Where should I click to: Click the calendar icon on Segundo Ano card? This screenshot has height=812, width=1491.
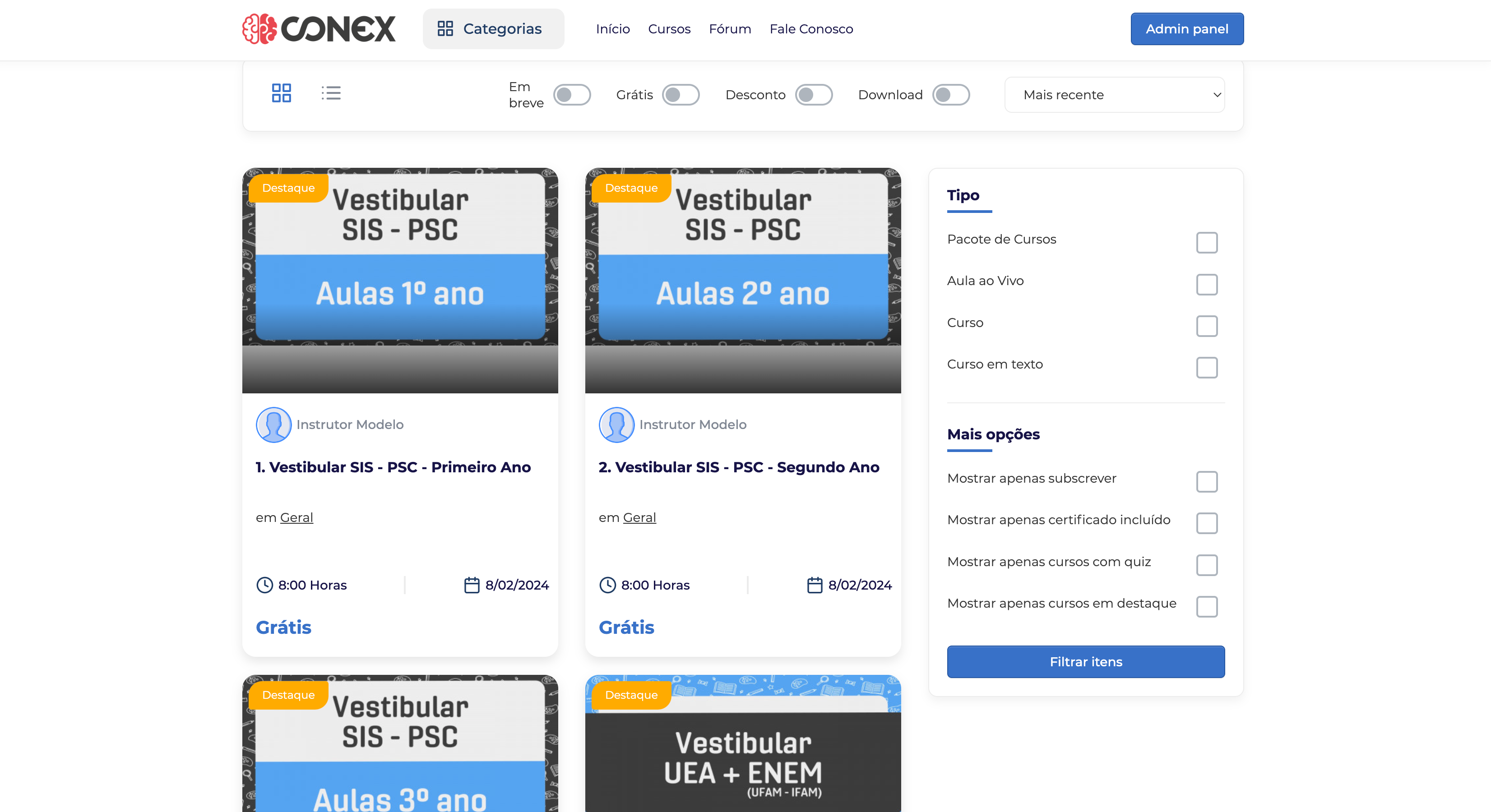tap(816, 585)
